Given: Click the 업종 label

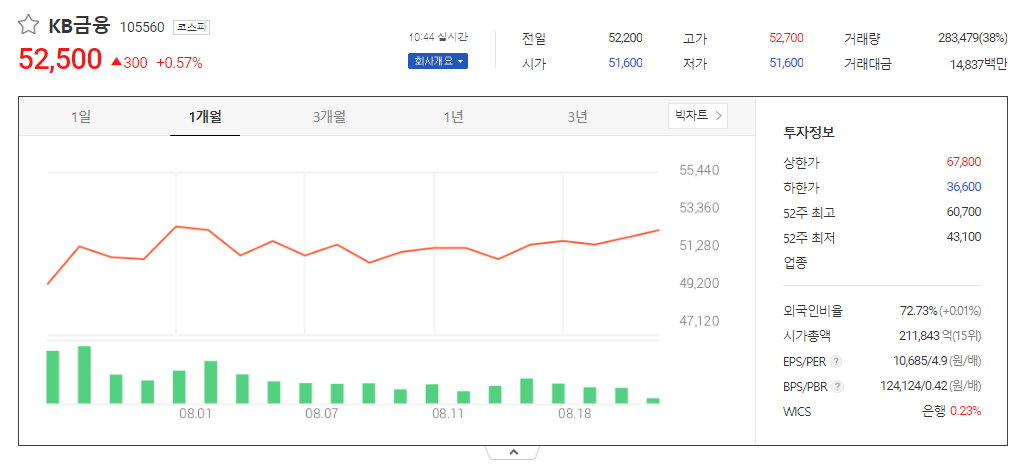Looking at the screenshot, I should coord(796,263).
